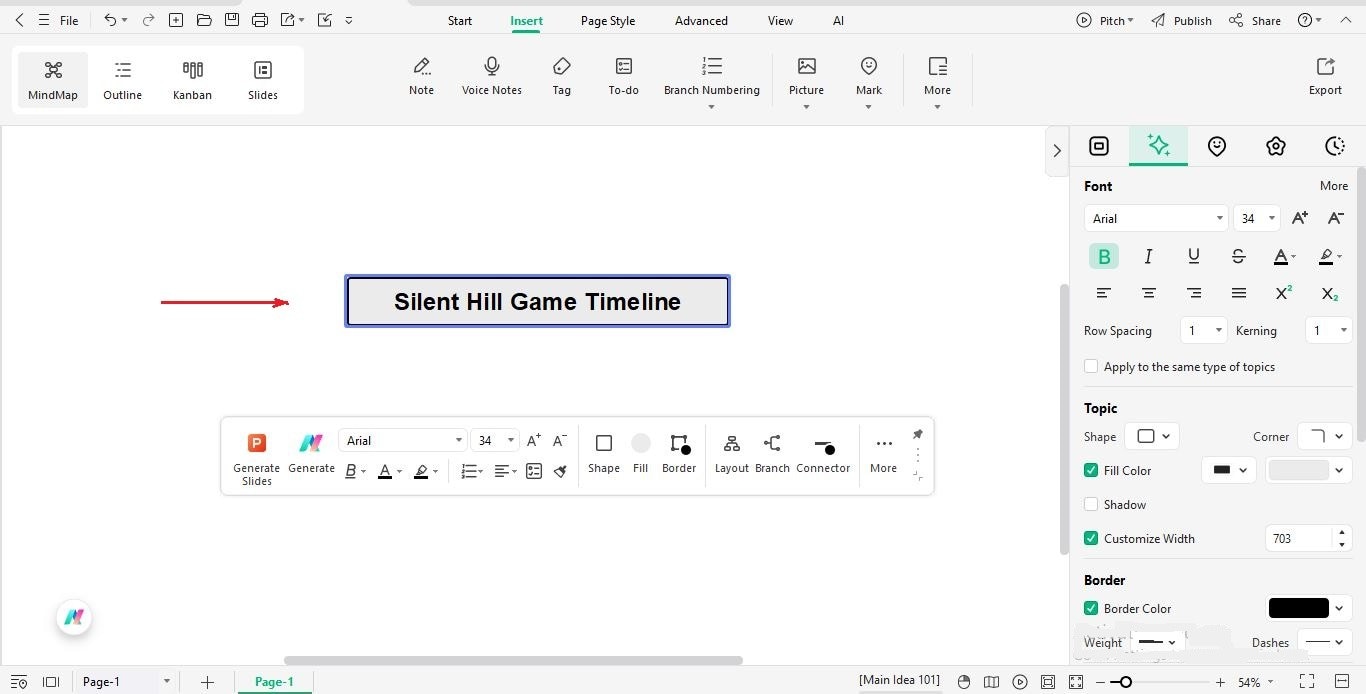Open Connector tool in floating toolbar
This screenshot has height=694, width=1366.
coord(823,453)
